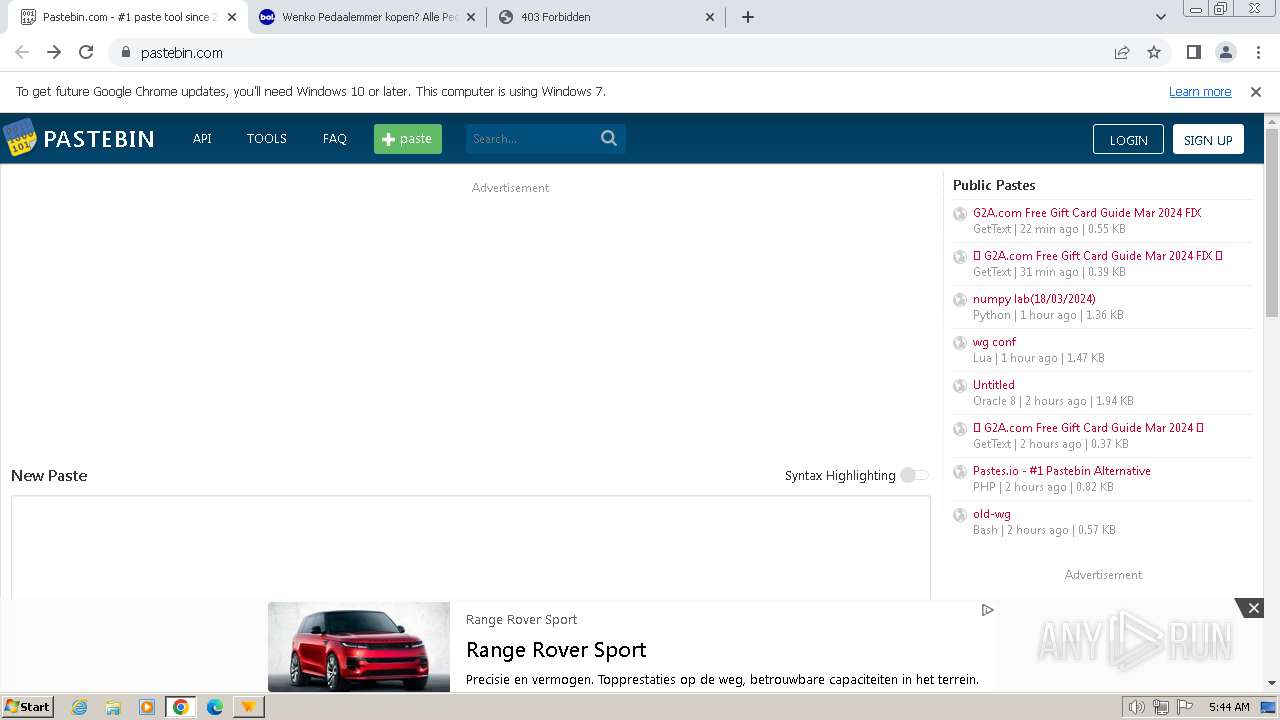Open the Untitled paste link

coord(994,385)
